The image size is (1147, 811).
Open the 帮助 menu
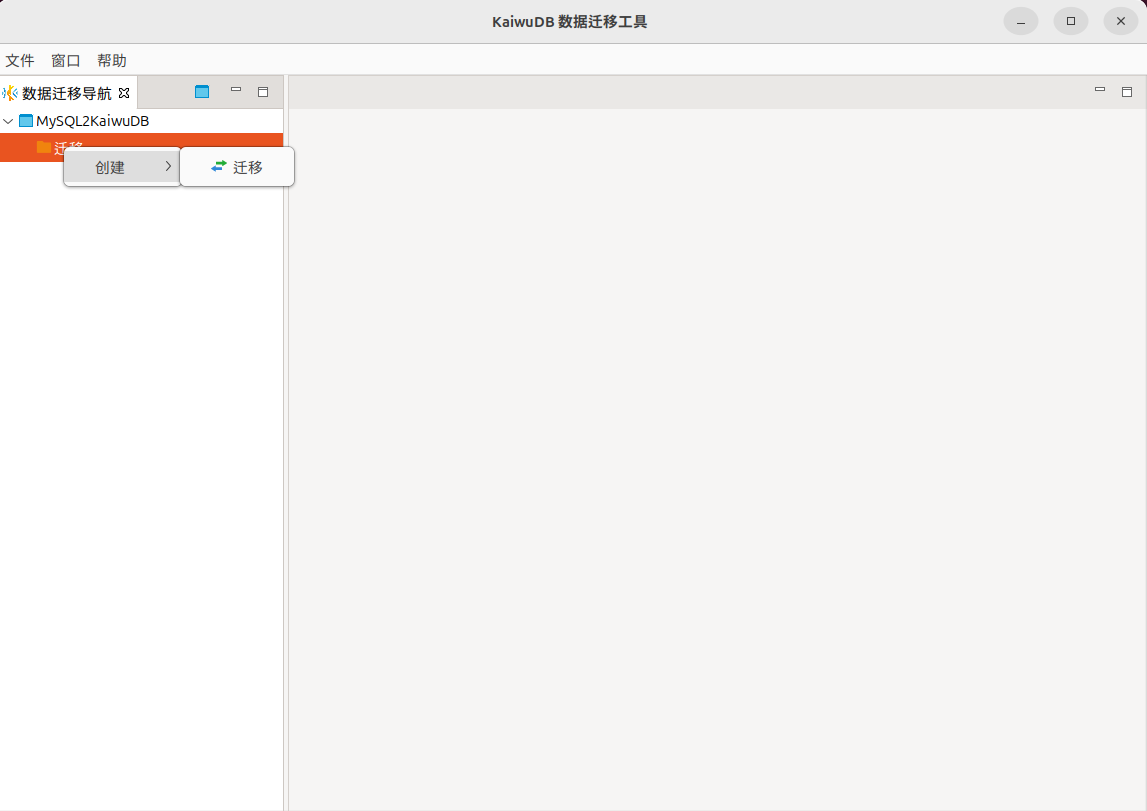(112, 60)
